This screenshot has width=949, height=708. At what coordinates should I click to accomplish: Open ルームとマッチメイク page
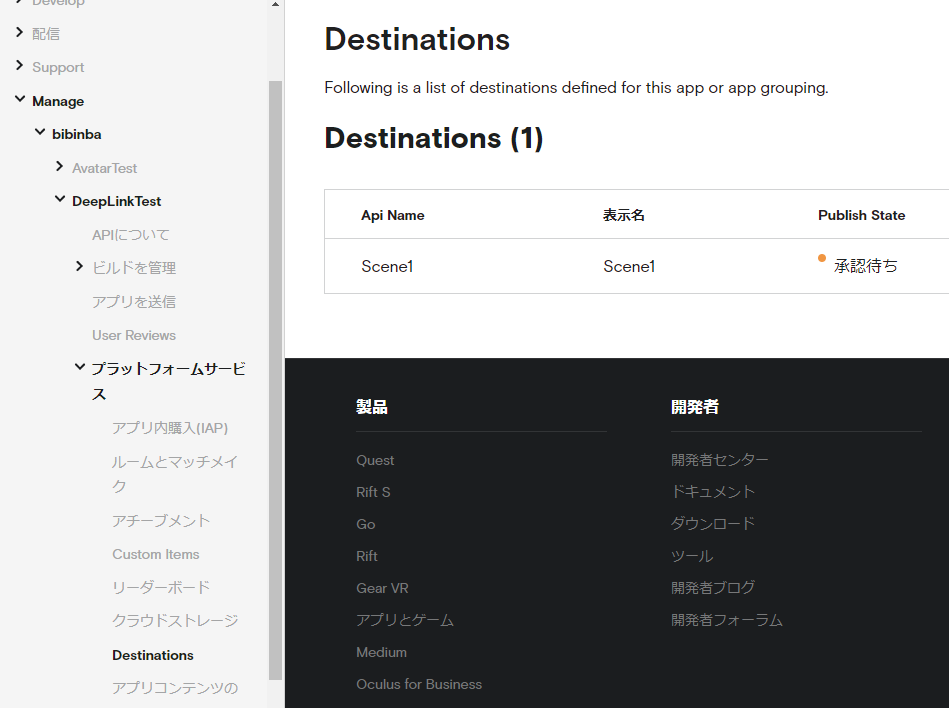(175, 474)
